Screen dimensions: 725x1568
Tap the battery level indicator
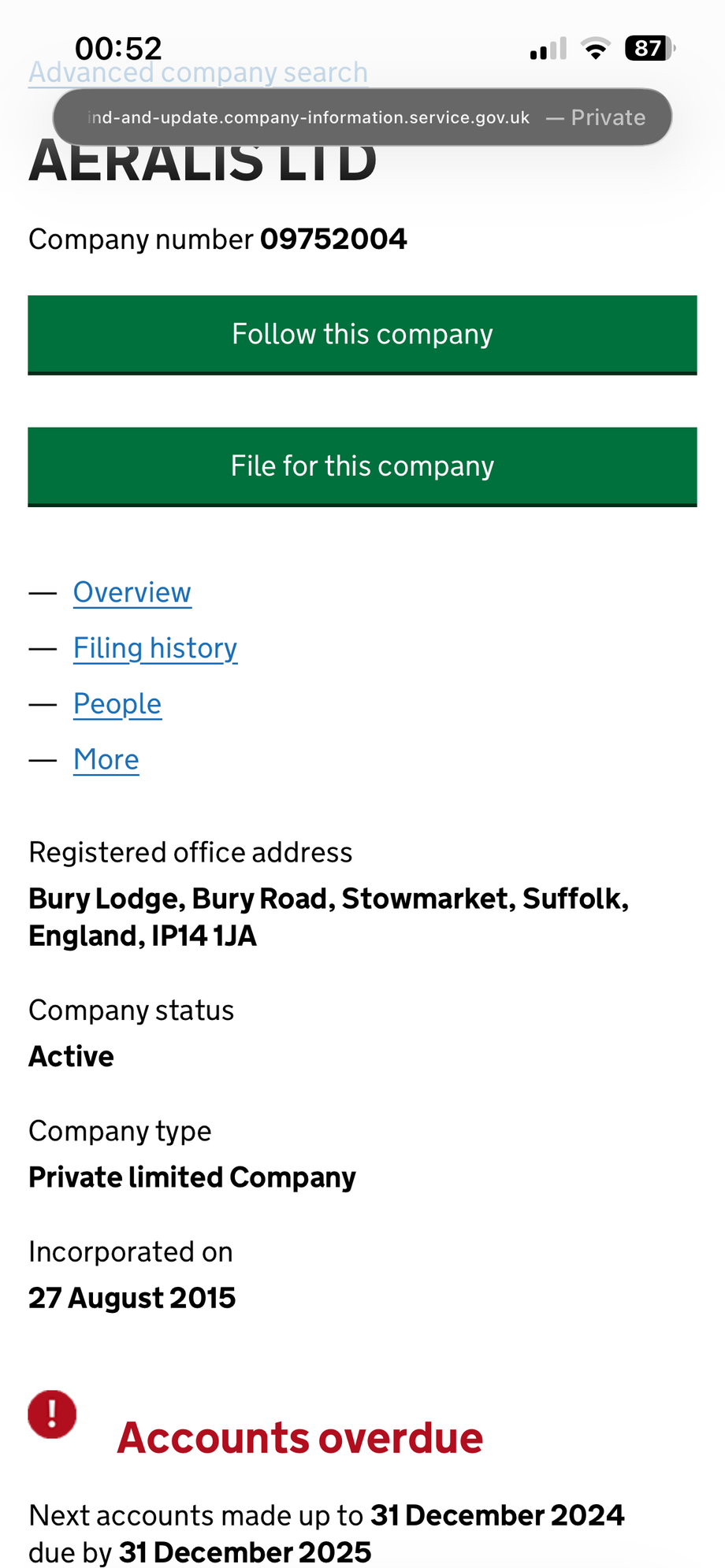649,49
